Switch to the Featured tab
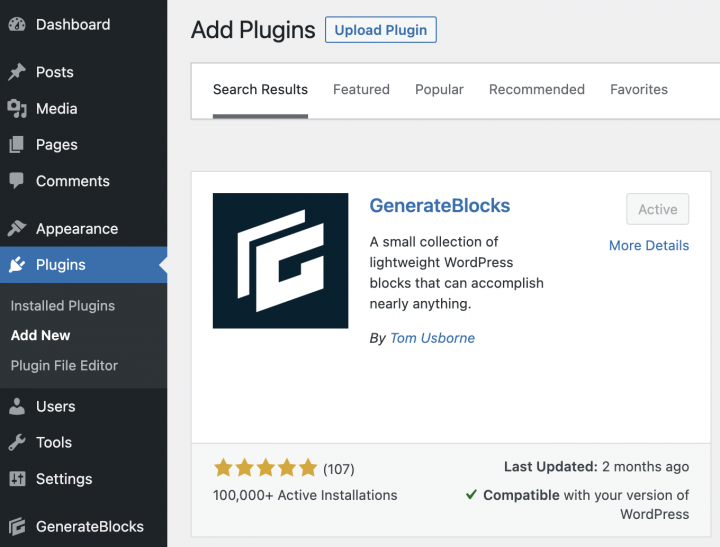The height and width of the screenshot is (547, 720). click(361, 89)
